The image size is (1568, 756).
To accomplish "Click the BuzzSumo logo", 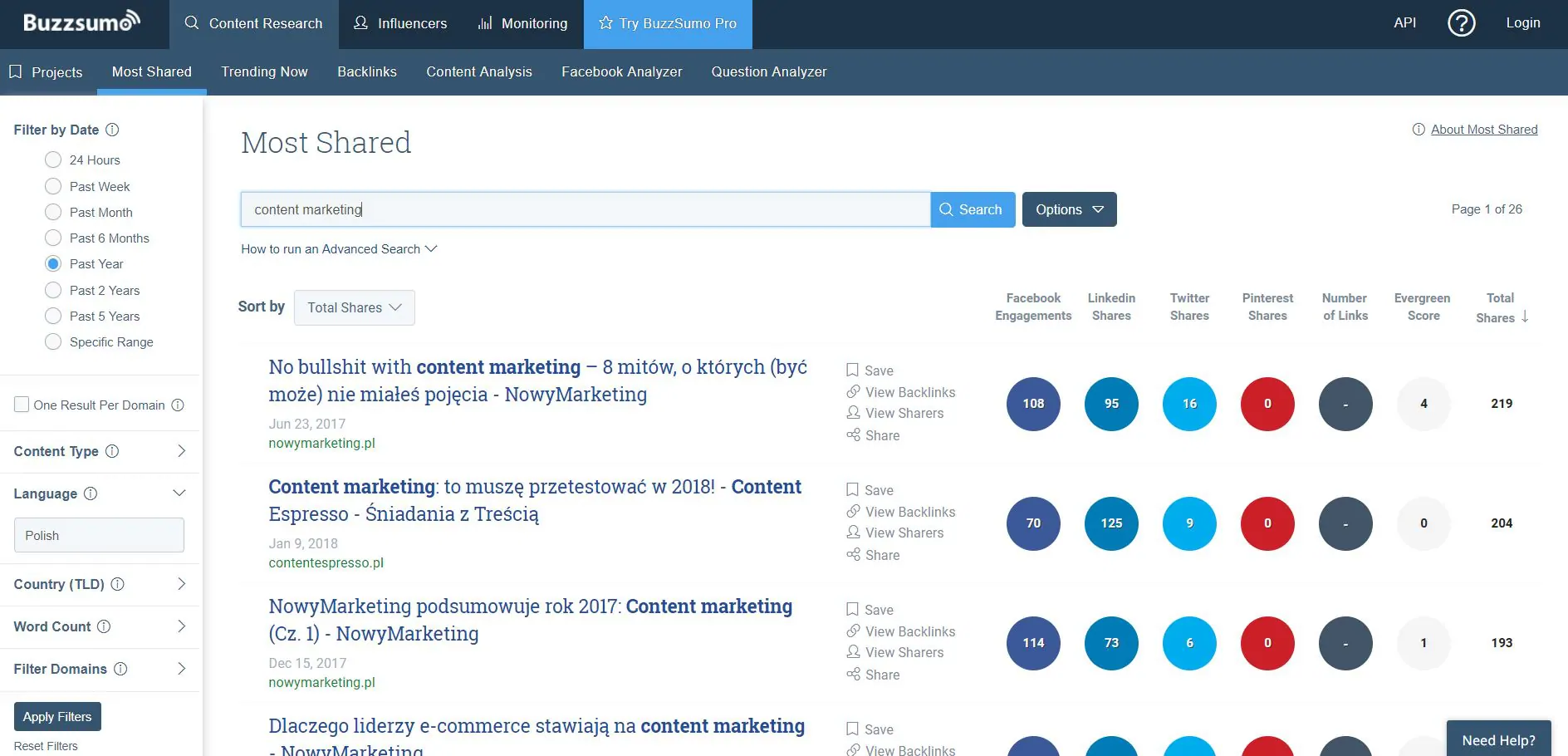I will click(81, 22).
